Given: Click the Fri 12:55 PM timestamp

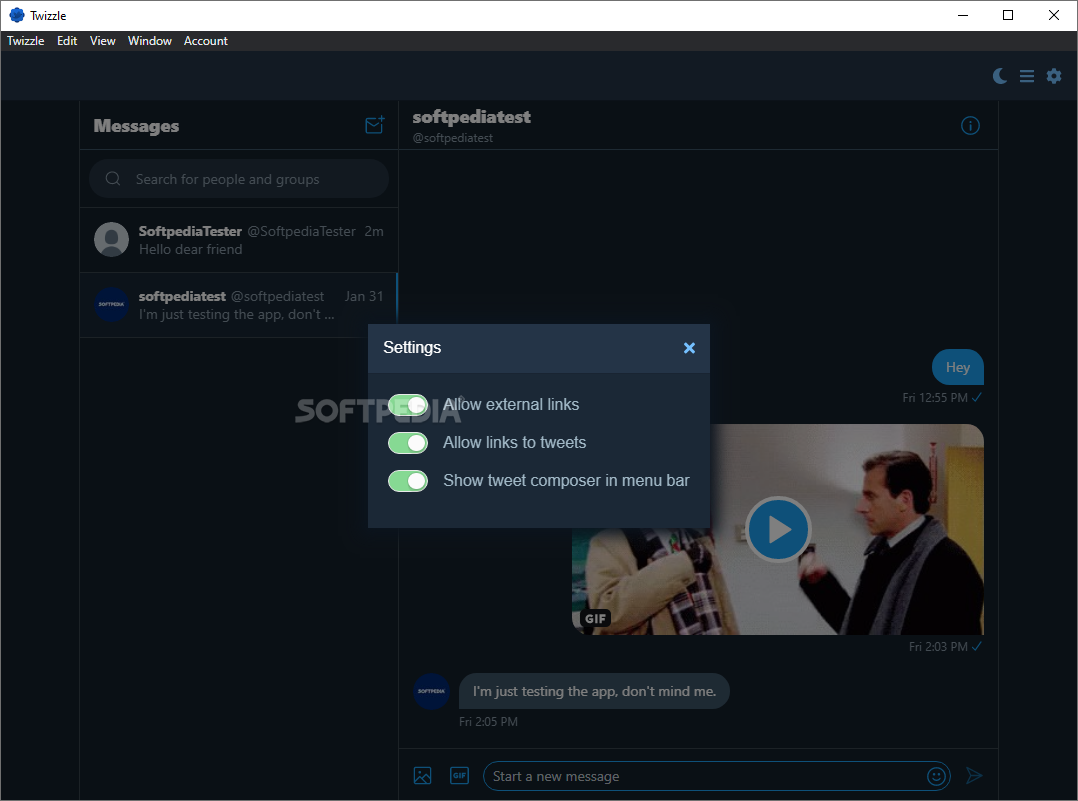Looking at the screenshot, I should tap(935, 397).
